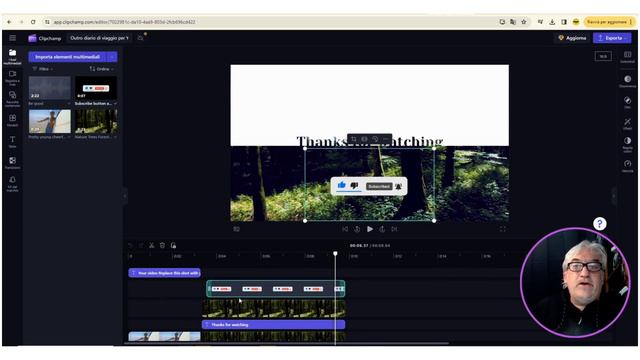Screen dimensions: 640x360
Task: Select the Nature Trees Forest video thumbnail
Action: click(x=96, y=122)
